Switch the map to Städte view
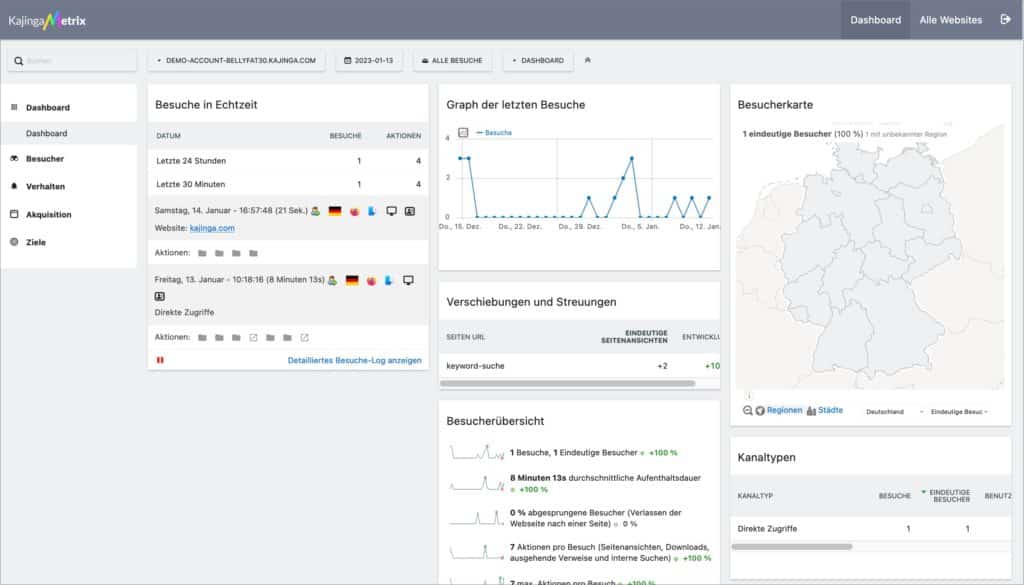This screenshot has width=1024, height=585. tap(830, 411)
